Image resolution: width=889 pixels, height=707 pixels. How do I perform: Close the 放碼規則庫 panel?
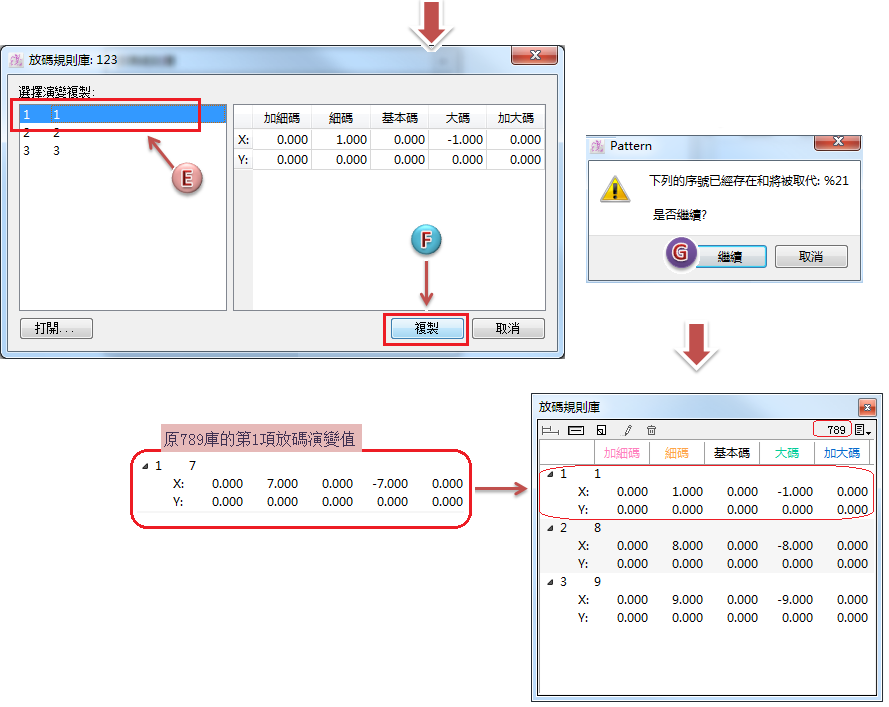[867, 407]
